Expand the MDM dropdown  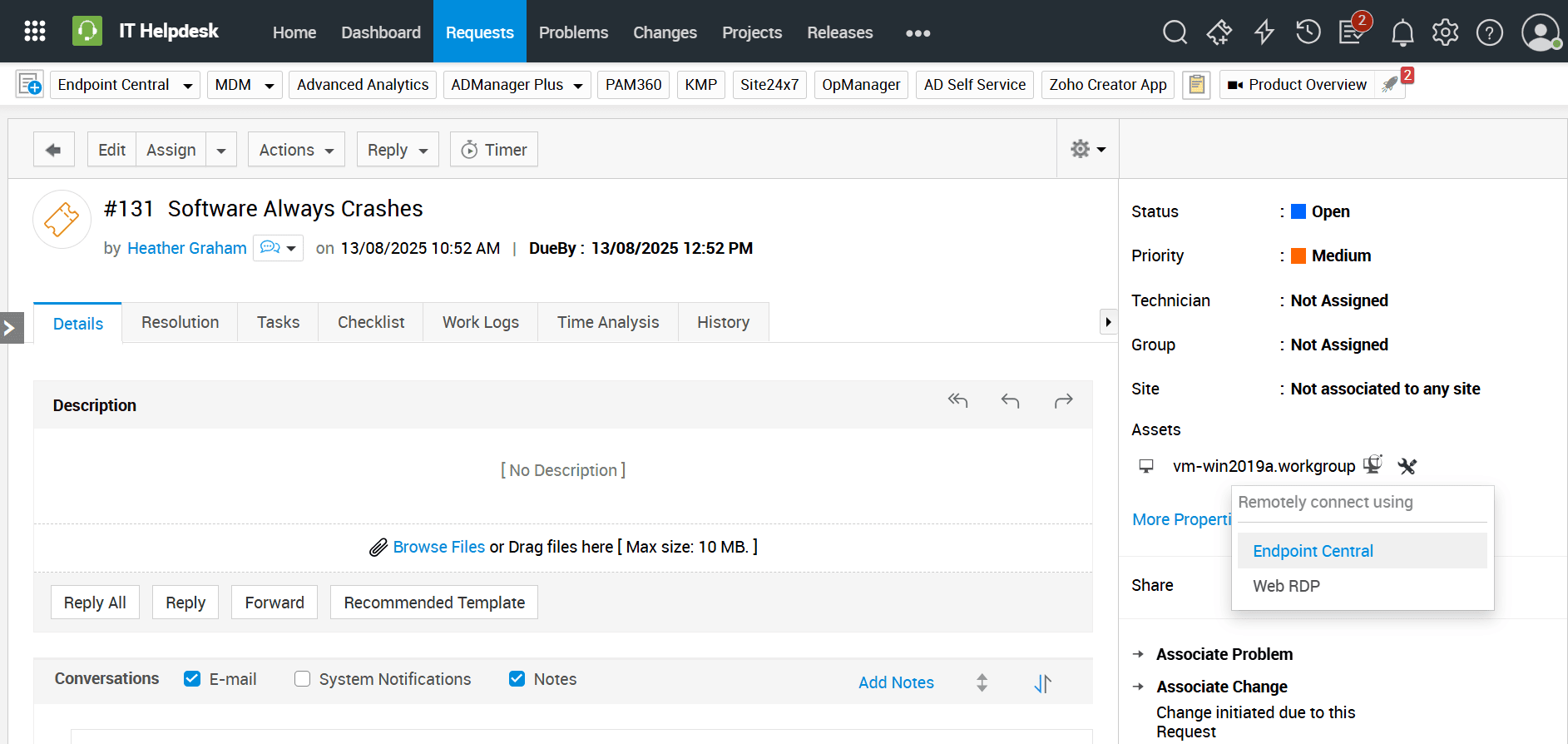(269, 86)
